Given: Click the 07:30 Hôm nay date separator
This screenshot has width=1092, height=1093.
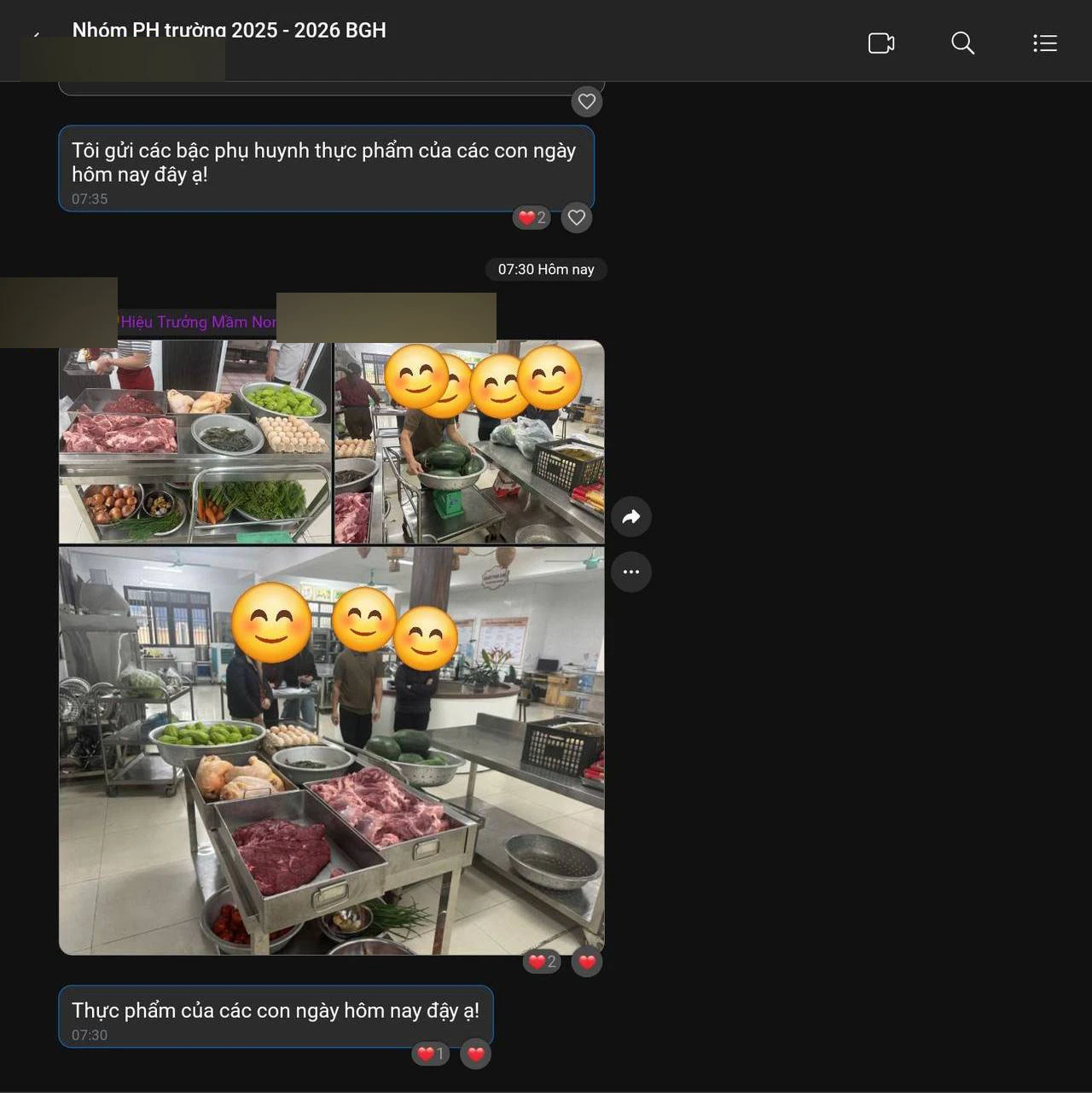Looking at the screenshot, I should point(546,270).
